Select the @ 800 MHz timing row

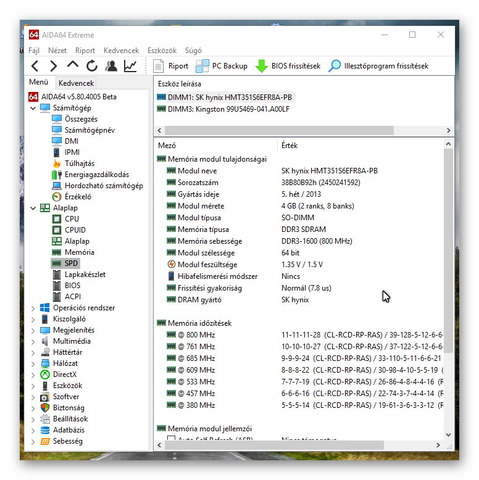coord(299,335)
